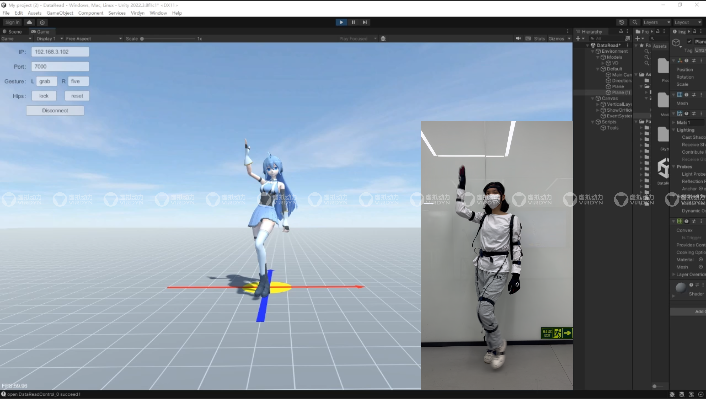Click the right Gesture field showing five
This screenshot has width=706, height=399.
coord(78,81)
